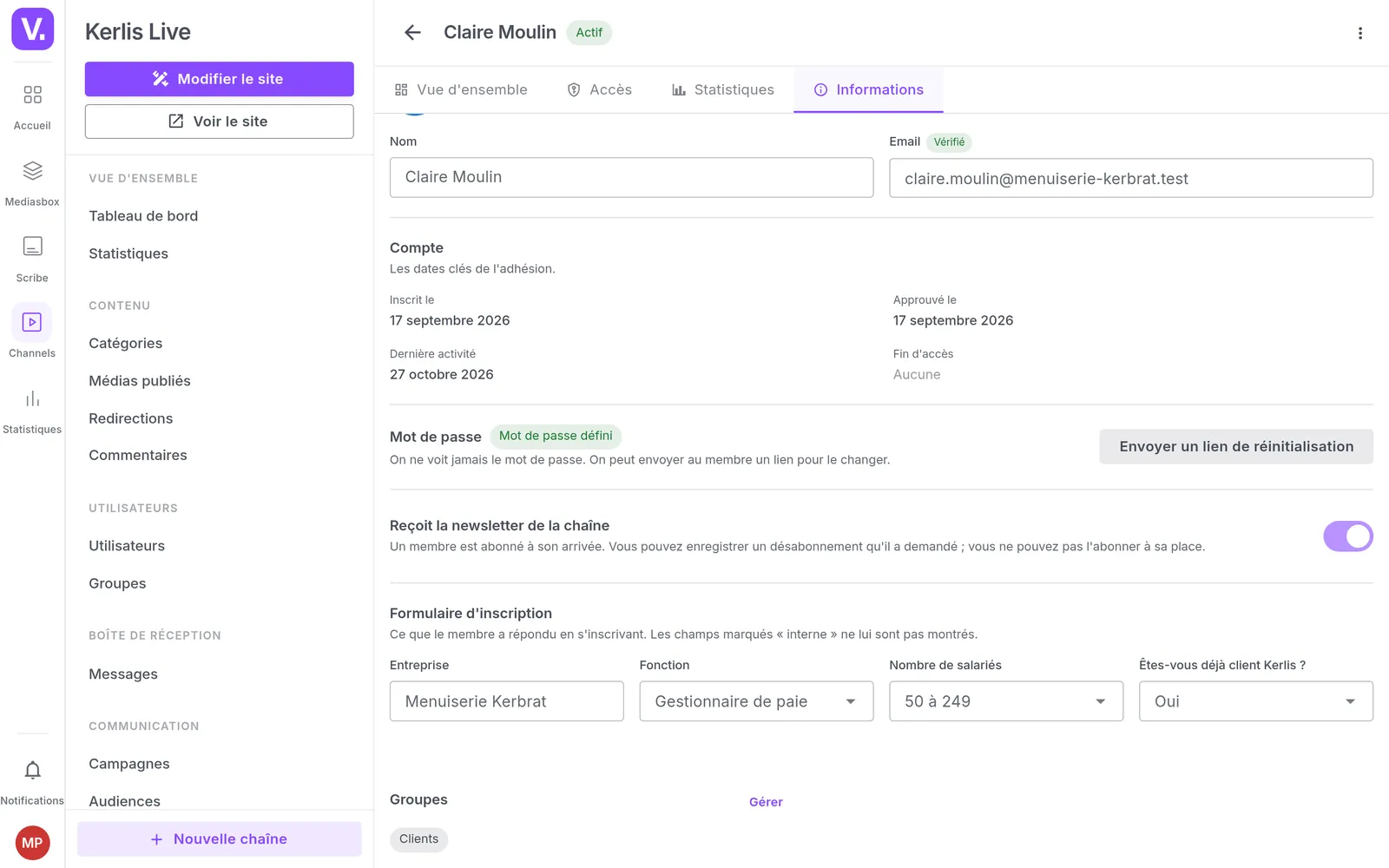
Task: Open the Êtes-vous déjà client Kerlis dropdown
Action: [1255, 701]
